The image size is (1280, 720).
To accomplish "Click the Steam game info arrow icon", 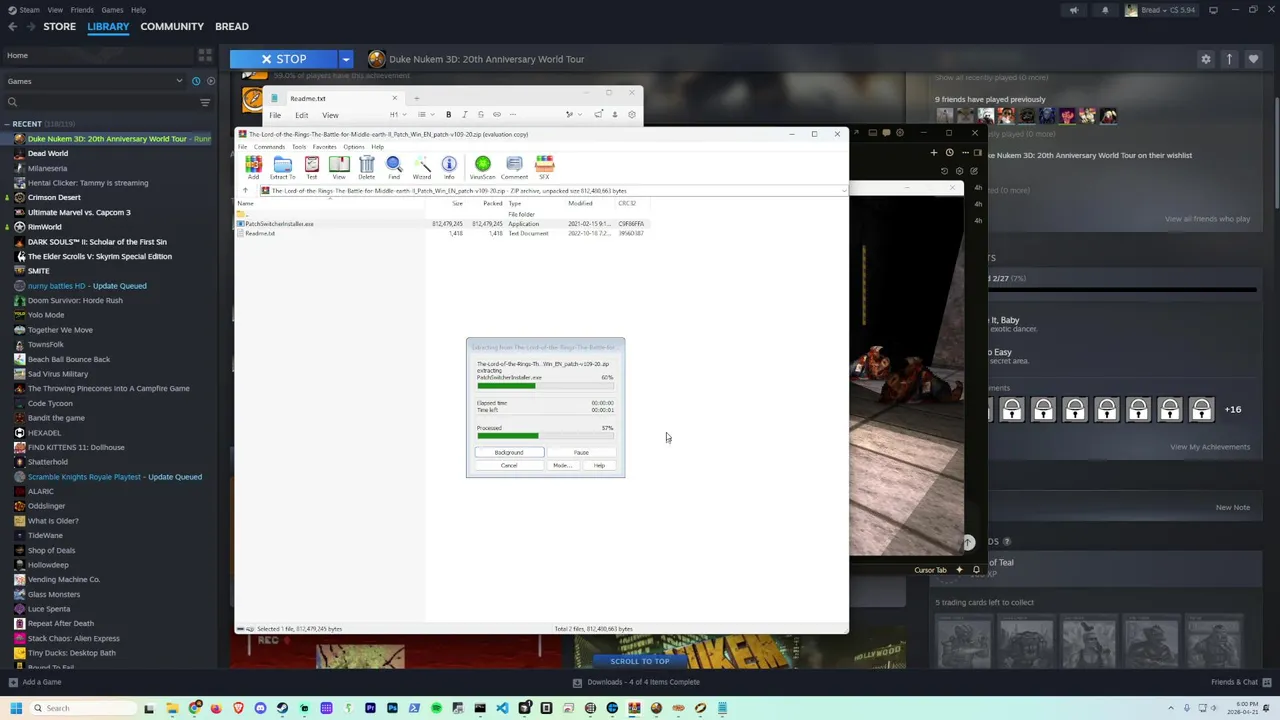I will tap(1229, 59).
